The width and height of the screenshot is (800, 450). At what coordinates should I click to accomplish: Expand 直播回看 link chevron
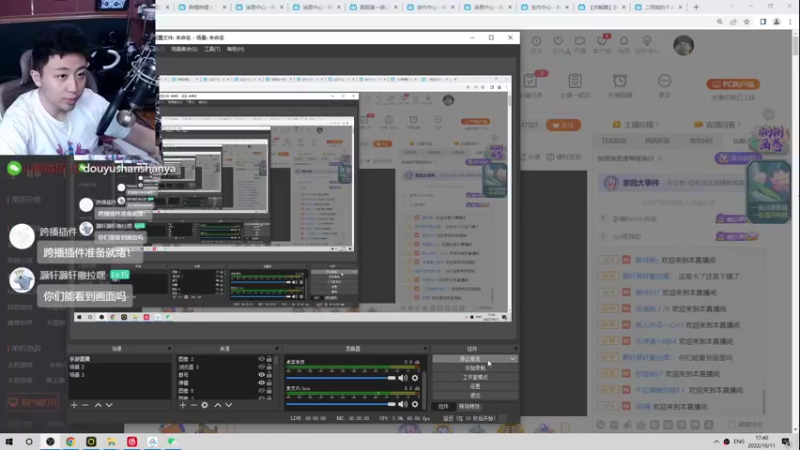pyautogui.click(x=738, y=124)
